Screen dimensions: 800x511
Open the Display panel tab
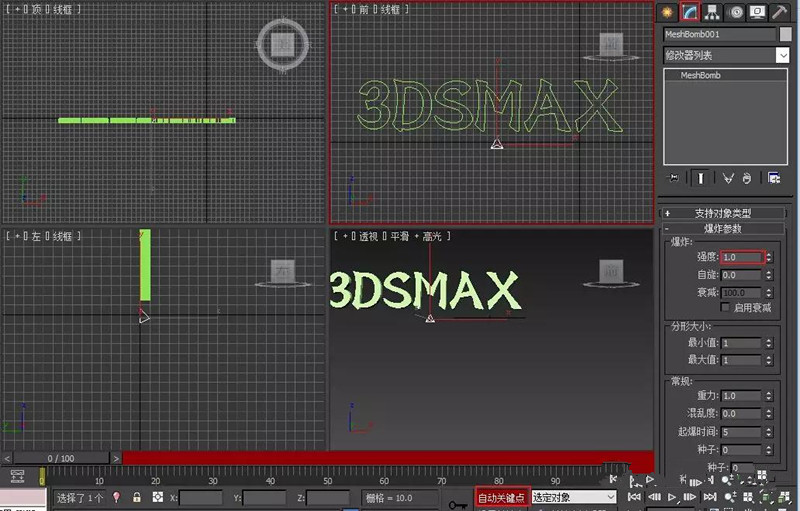(x=757, y=11)
